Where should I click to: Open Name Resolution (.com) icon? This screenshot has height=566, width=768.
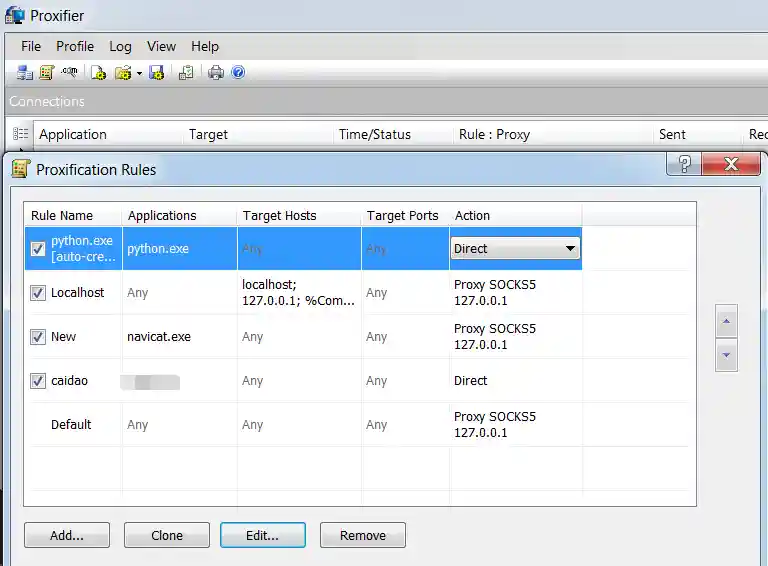click(x=69, y=72)
